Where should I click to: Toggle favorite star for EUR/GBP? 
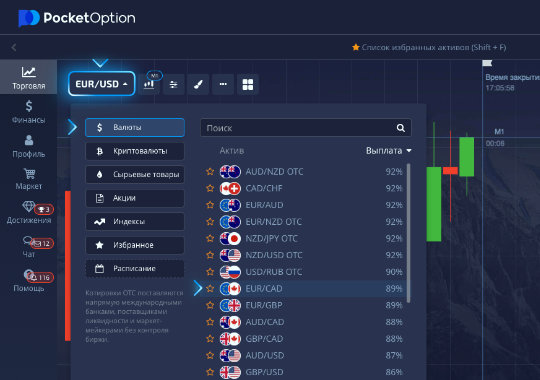point(210,305)
